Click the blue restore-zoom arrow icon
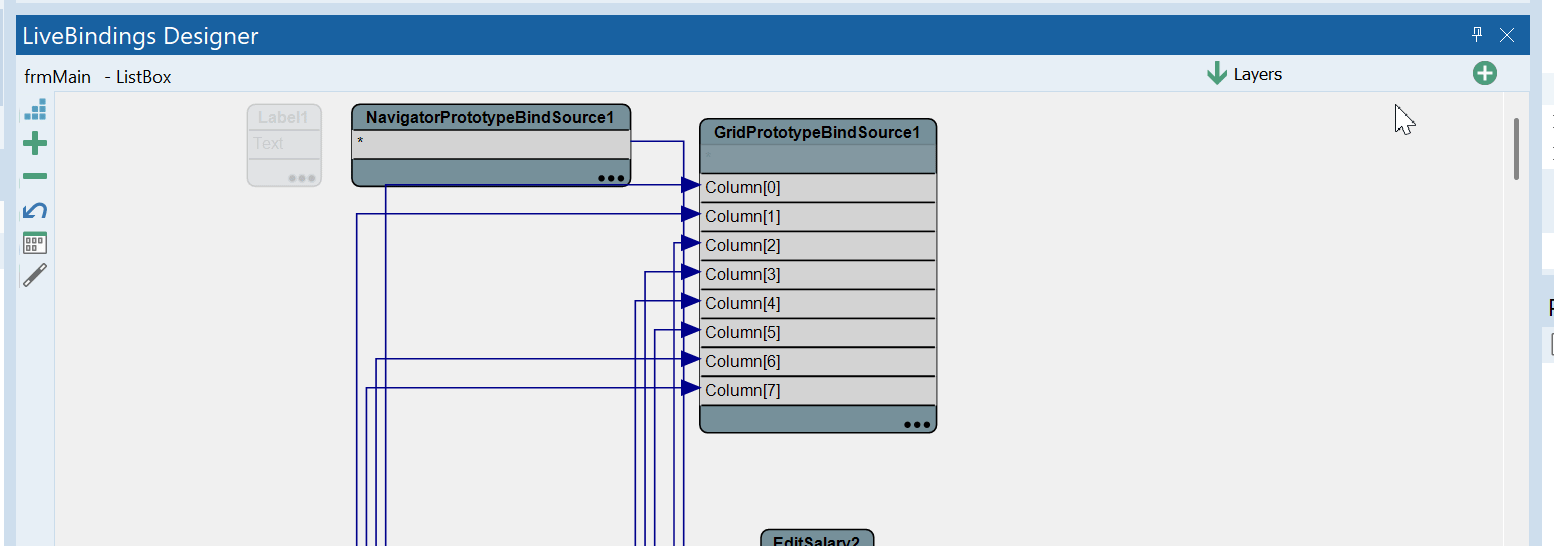 tap(35, 210)
